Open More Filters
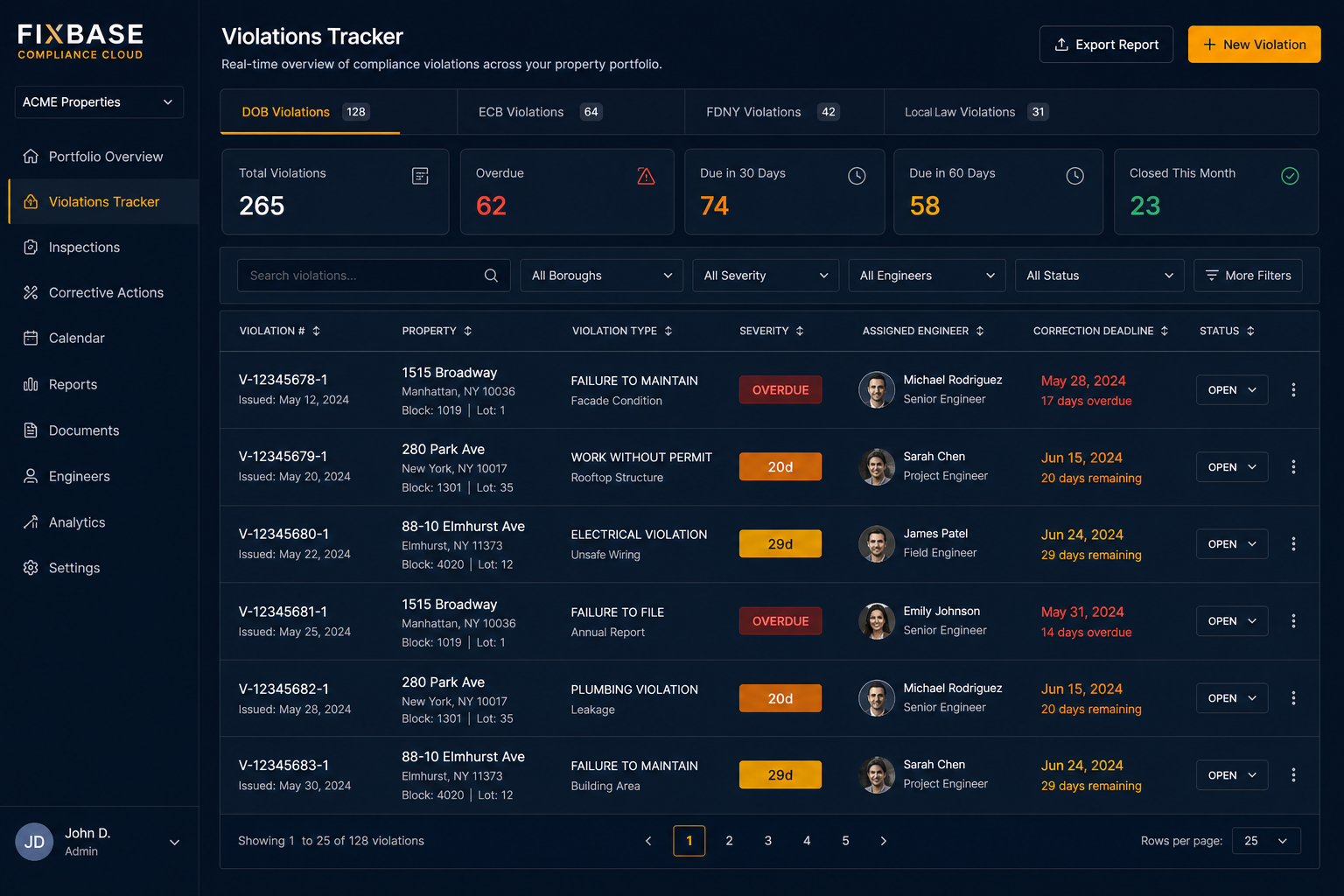This screenshot has width=1344, height=896. tap(1248, 276)
